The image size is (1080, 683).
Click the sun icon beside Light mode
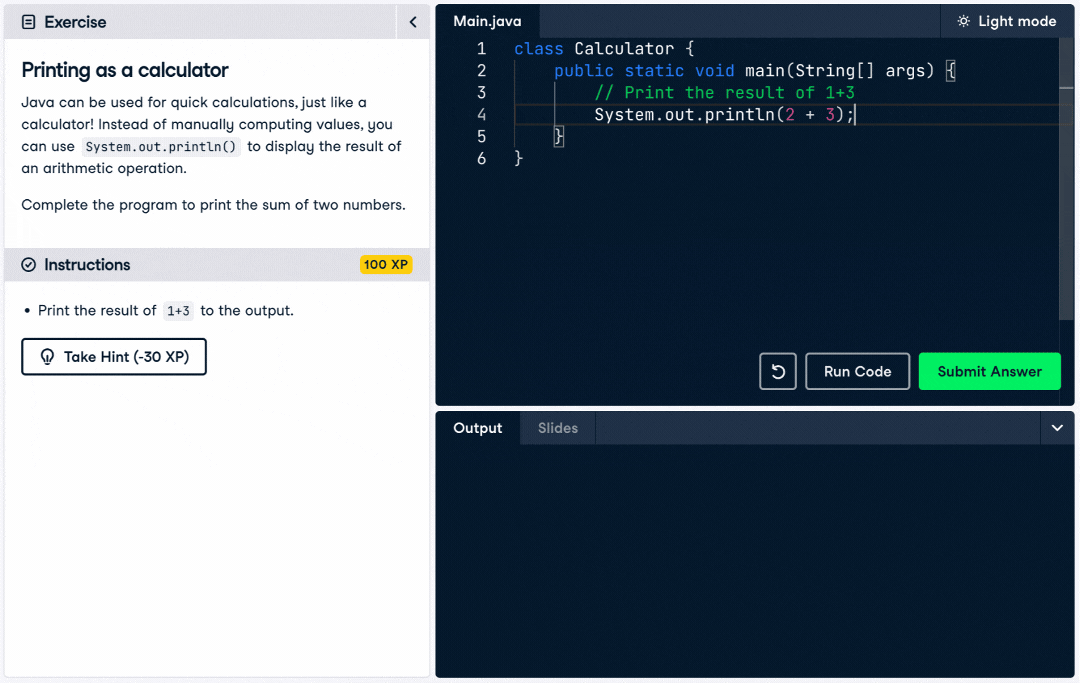pyautogui.click(x=964, y=21)
